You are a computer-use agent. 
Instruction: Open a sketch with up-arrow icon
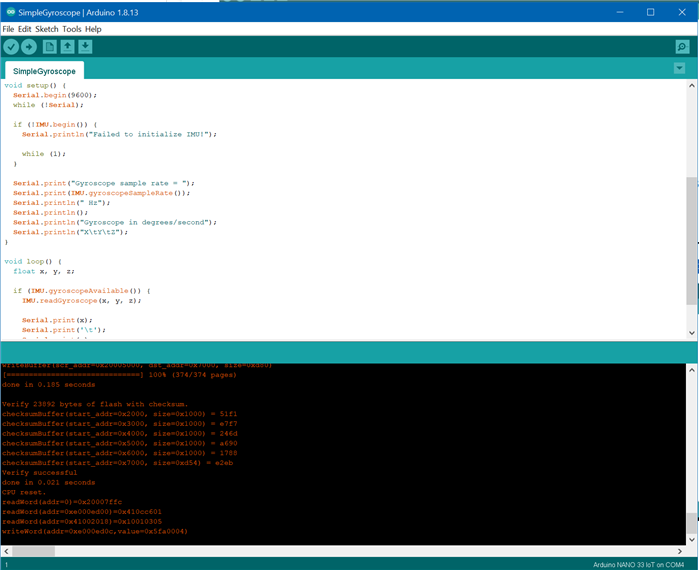click(67, 47)
